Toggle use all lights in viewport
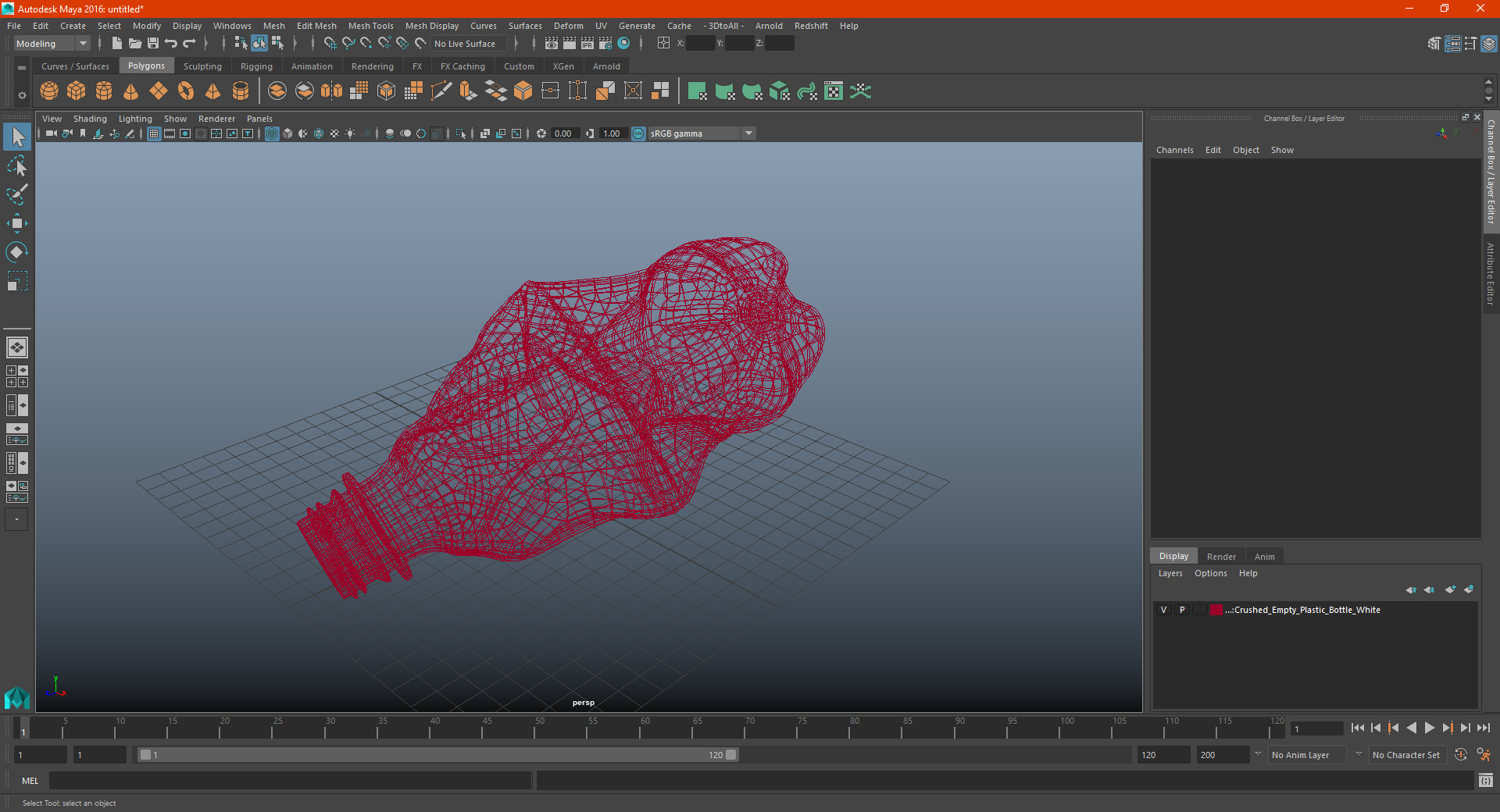The width and height of the screenshot is (1500, 812). [x=350, y=134]
